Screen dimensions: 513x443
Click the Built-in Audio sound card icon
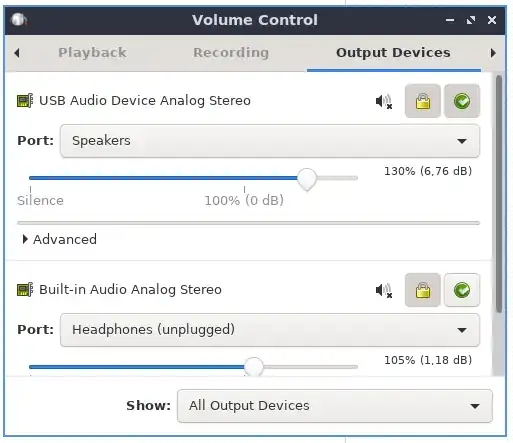click(x=25, y=290)
